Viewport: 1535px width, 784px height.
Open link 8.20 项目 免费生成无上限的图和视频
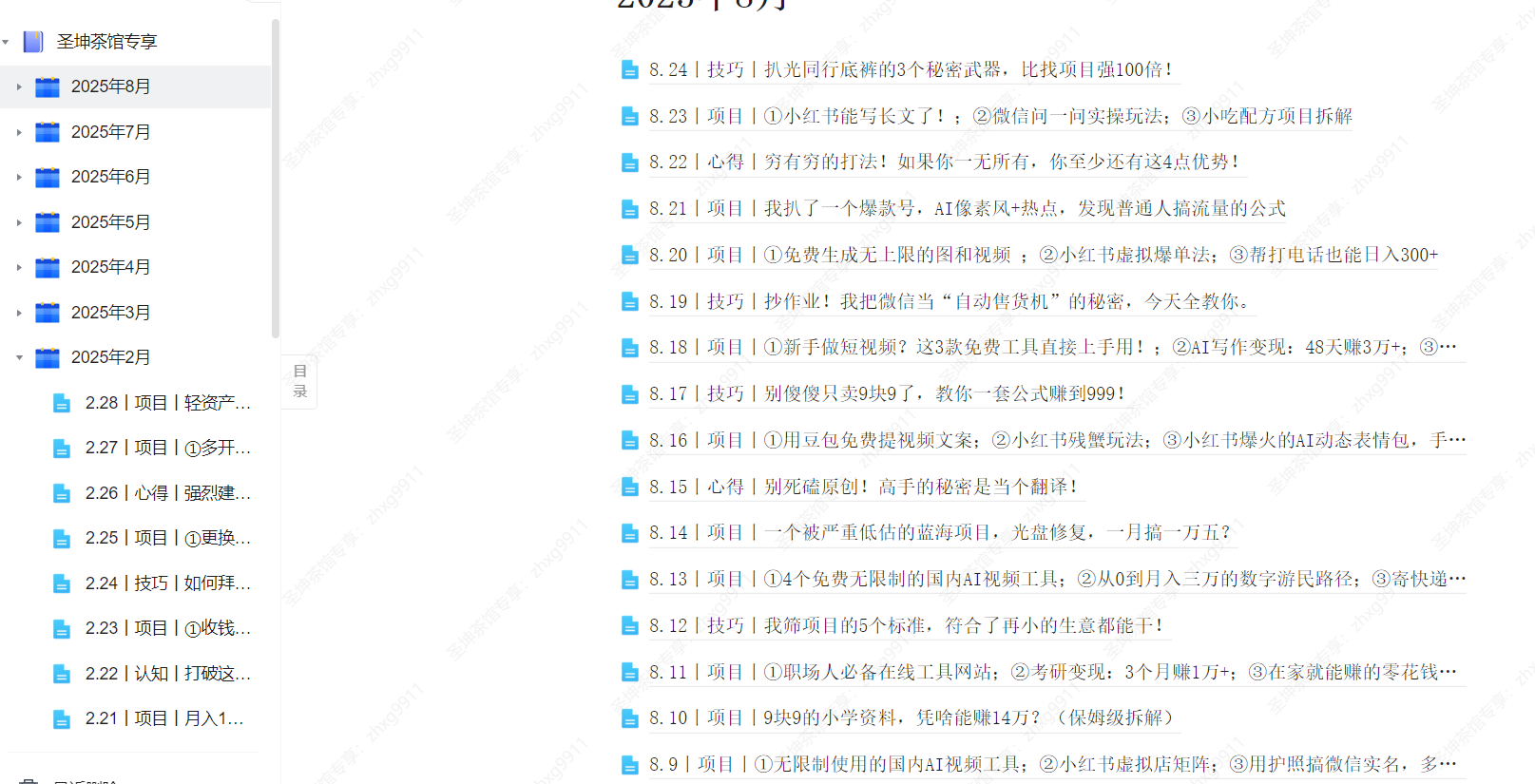tap(1044, 255)
